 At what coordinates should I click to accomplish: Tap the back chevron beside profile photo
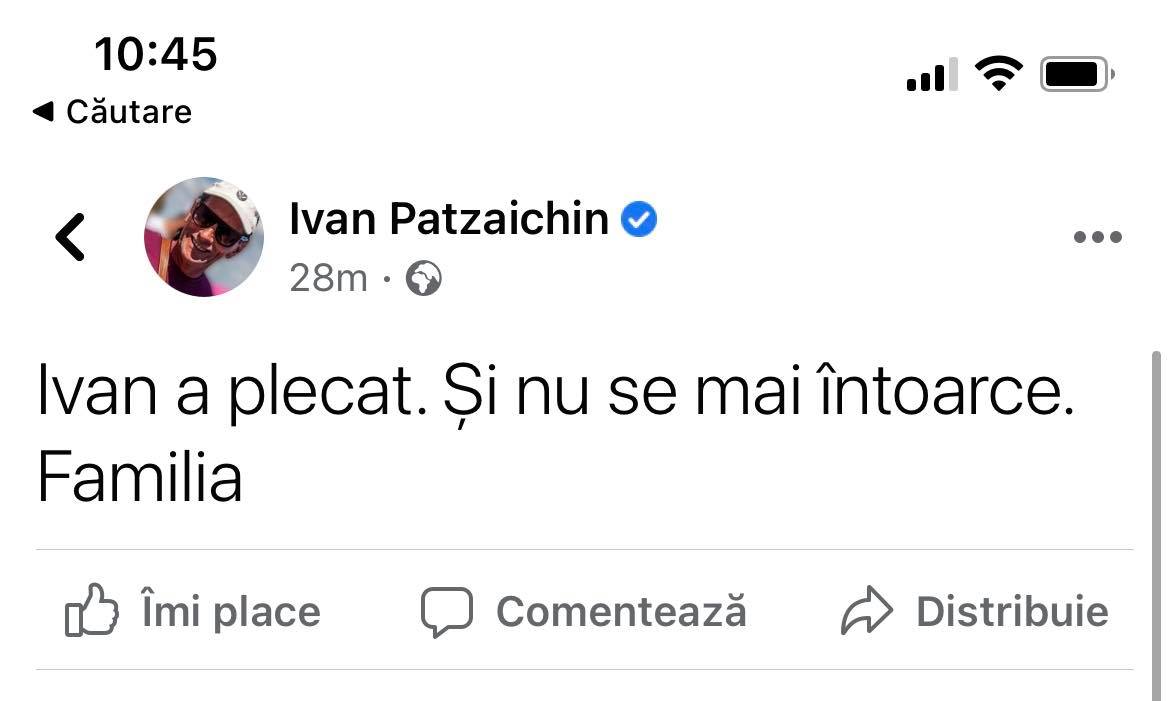(x=70, y=238)
